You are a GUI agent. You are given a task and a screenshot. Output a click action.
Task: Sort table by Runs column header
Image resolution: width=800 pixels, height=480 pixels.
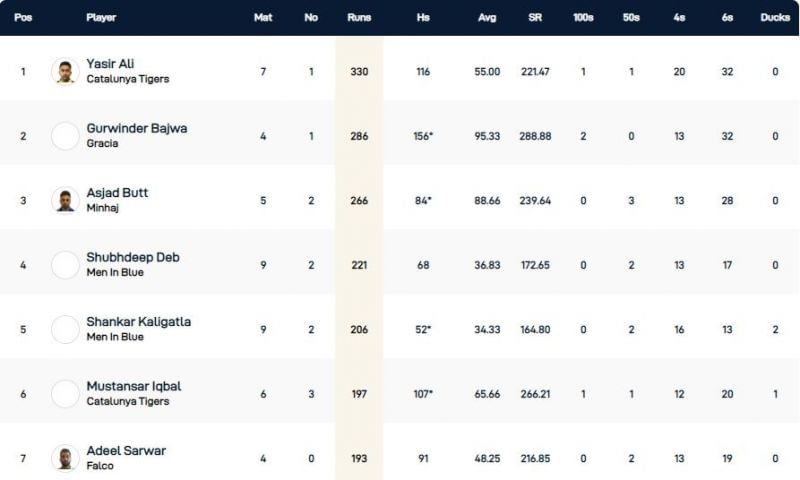pyautogui.click(x=359, y=18)
